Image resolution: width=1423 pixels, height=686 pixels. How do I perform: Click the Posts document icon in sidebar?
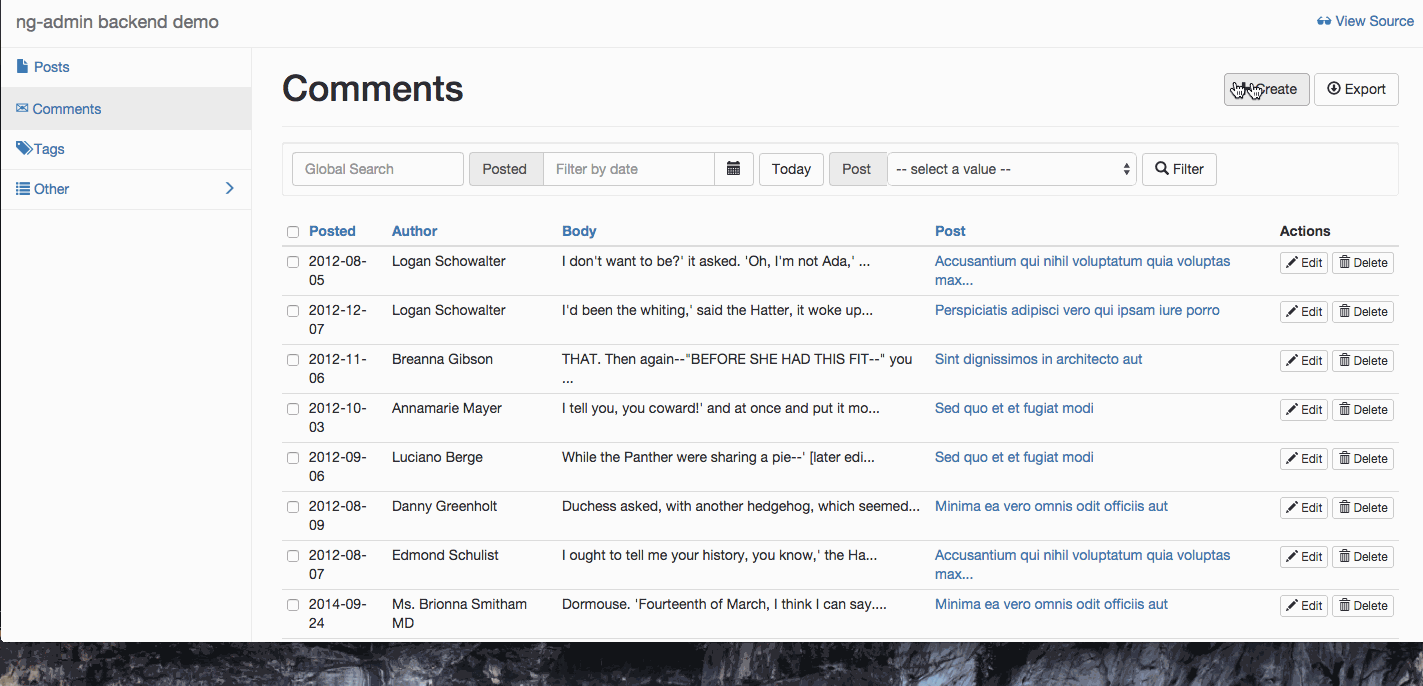[x=23, y=67]
